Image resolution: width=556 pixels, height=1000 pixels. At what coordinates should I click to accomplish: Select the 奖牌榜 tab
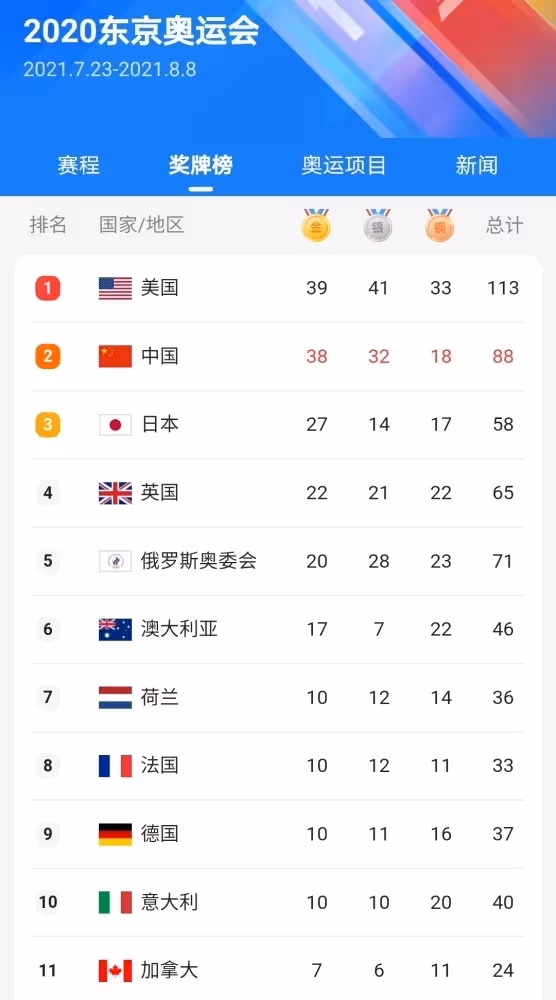201,165
